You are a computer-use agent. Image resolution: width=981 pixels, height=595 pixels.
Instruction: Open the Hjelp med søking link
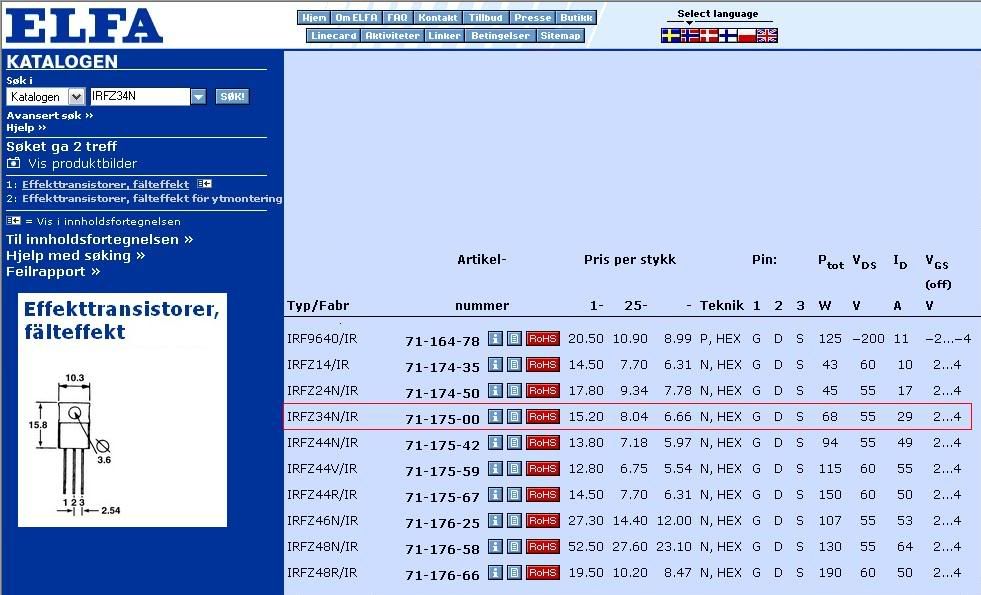point(76,255)
